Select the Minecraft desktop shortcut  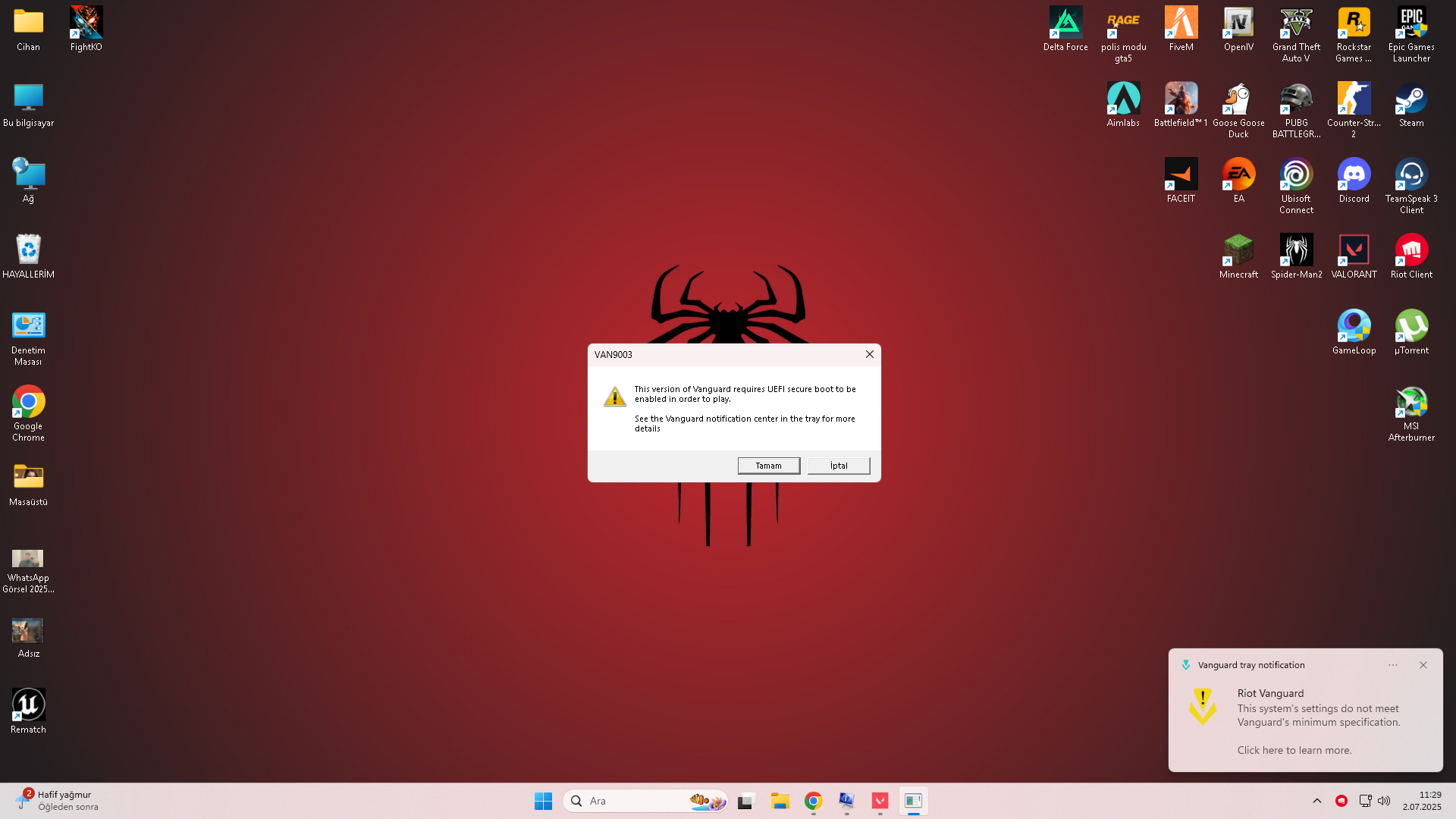click(1238, 257)
